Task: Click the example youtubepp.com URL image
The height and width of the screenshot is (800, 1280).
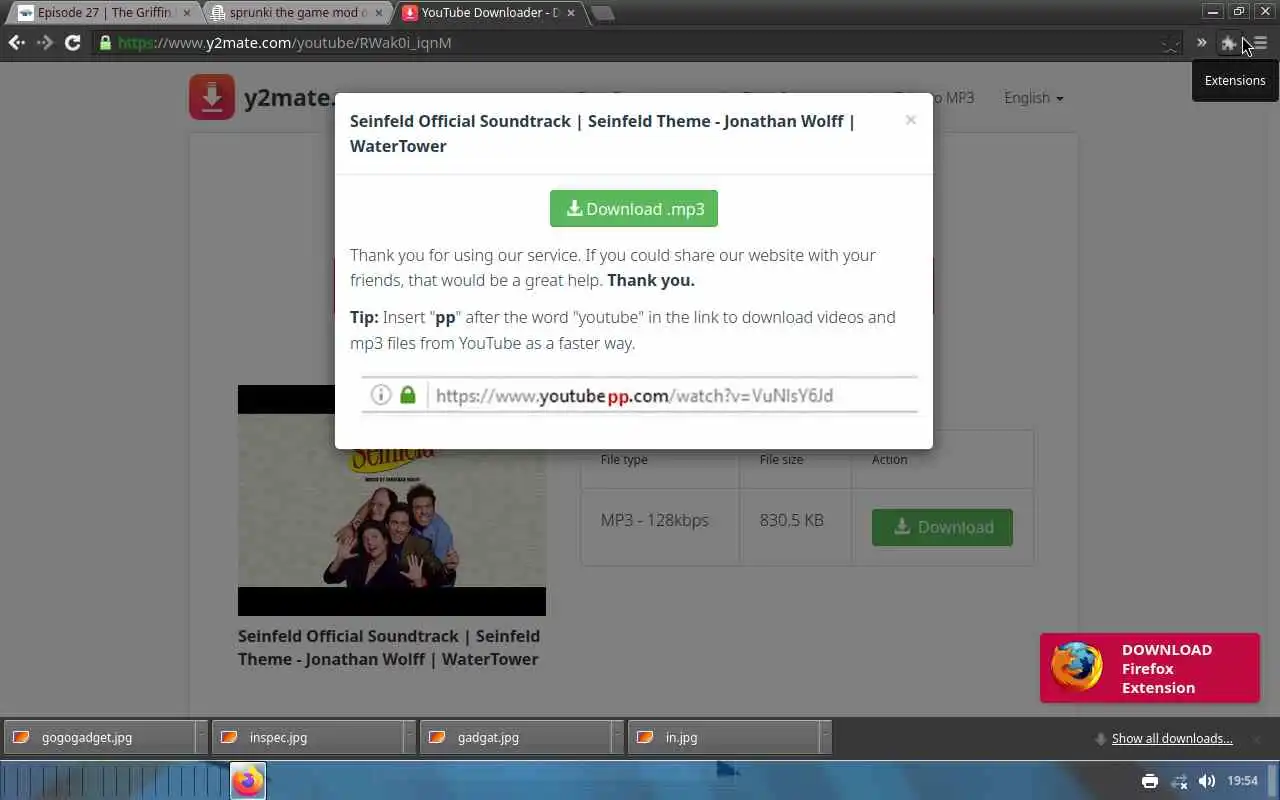Action: (x=639, y=395)
